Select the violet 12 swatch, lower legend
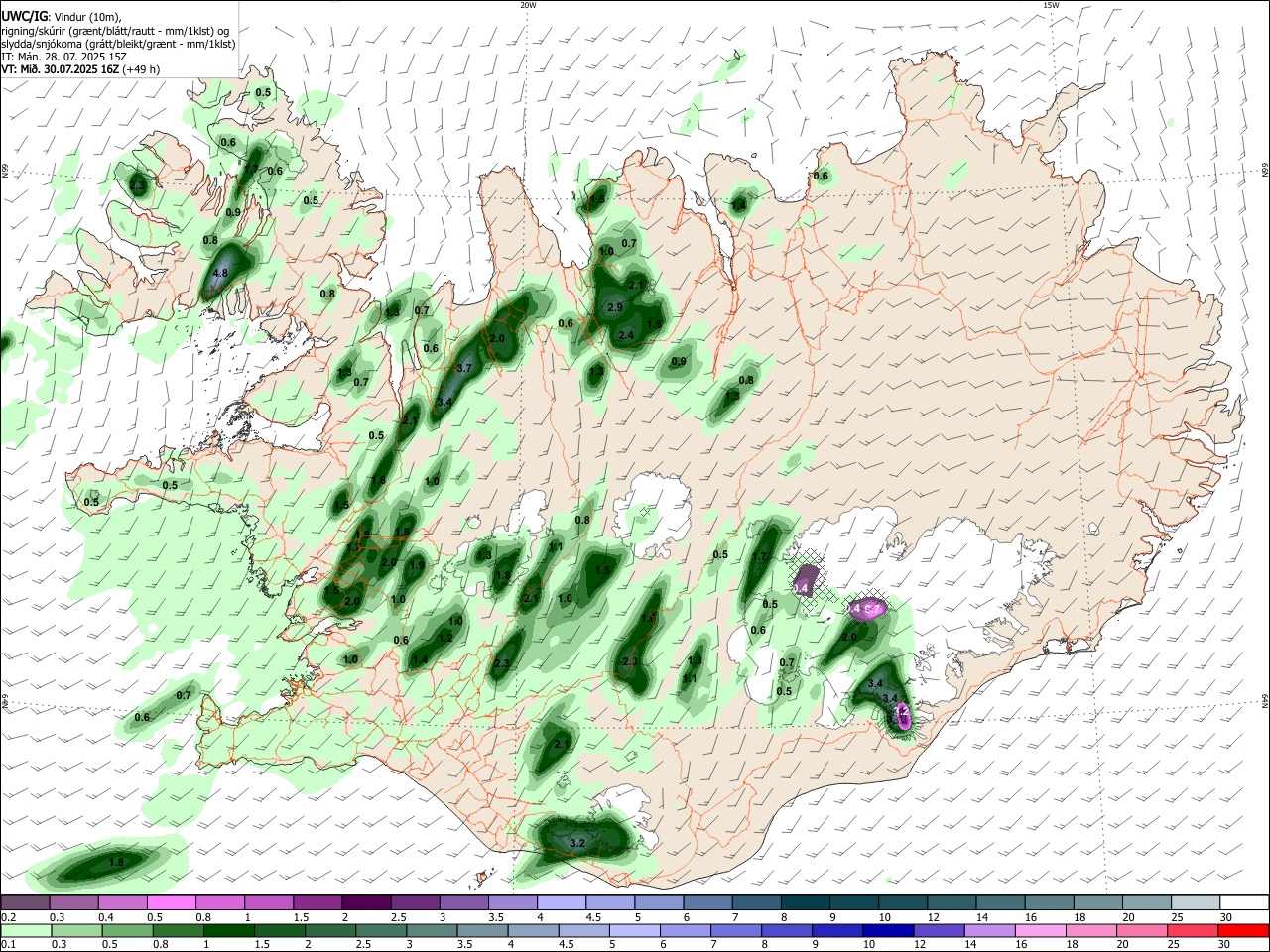This screenshot has width=1270, height=952. click(x=940, y=930)
